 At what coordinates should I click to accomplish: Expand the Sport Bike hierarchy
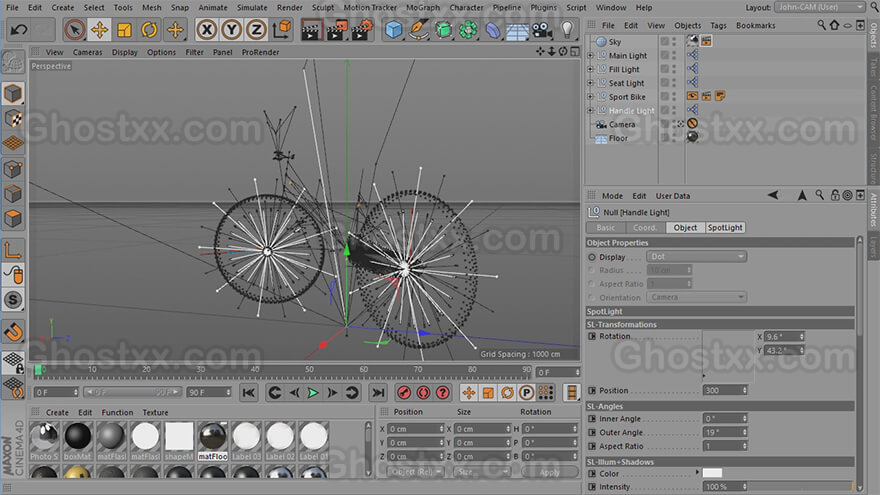pyautogui.click(x=590, y=97)
